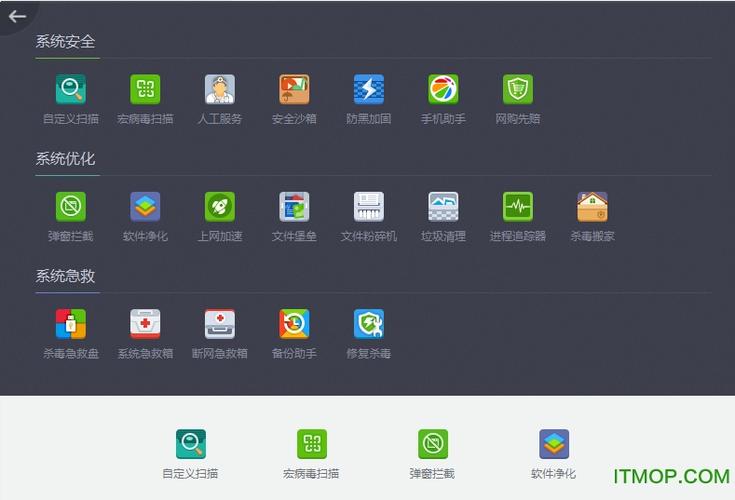Open 安全沙箱 tool icon
Image resolution: width=735 pixels, height=500 pixels.
(x=294, y=89)
